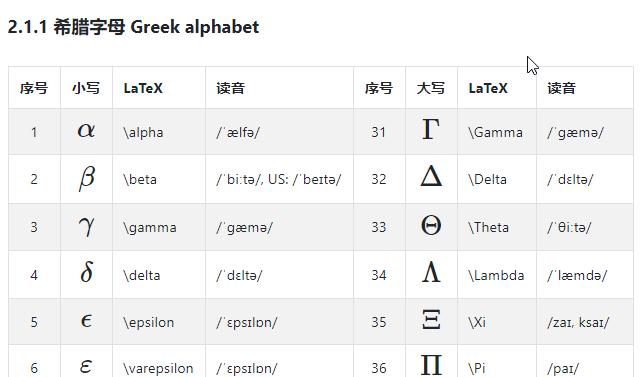
Task: Select the uppercase Theta symbol
Action: (x=431, y=225)
